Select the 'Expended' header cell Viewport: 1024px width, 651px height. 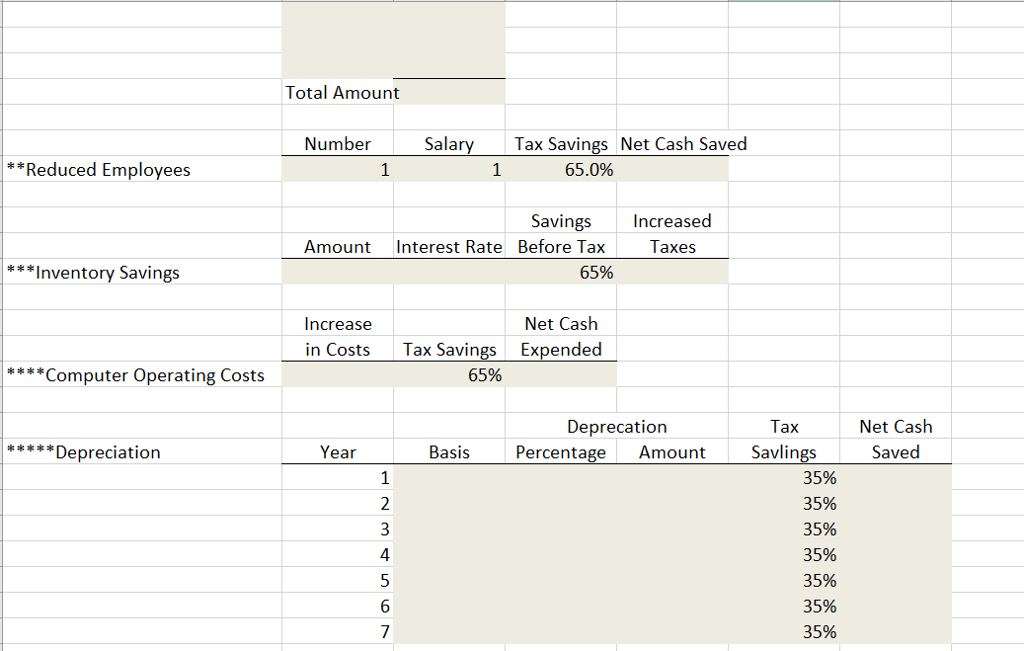click(561, 349)
